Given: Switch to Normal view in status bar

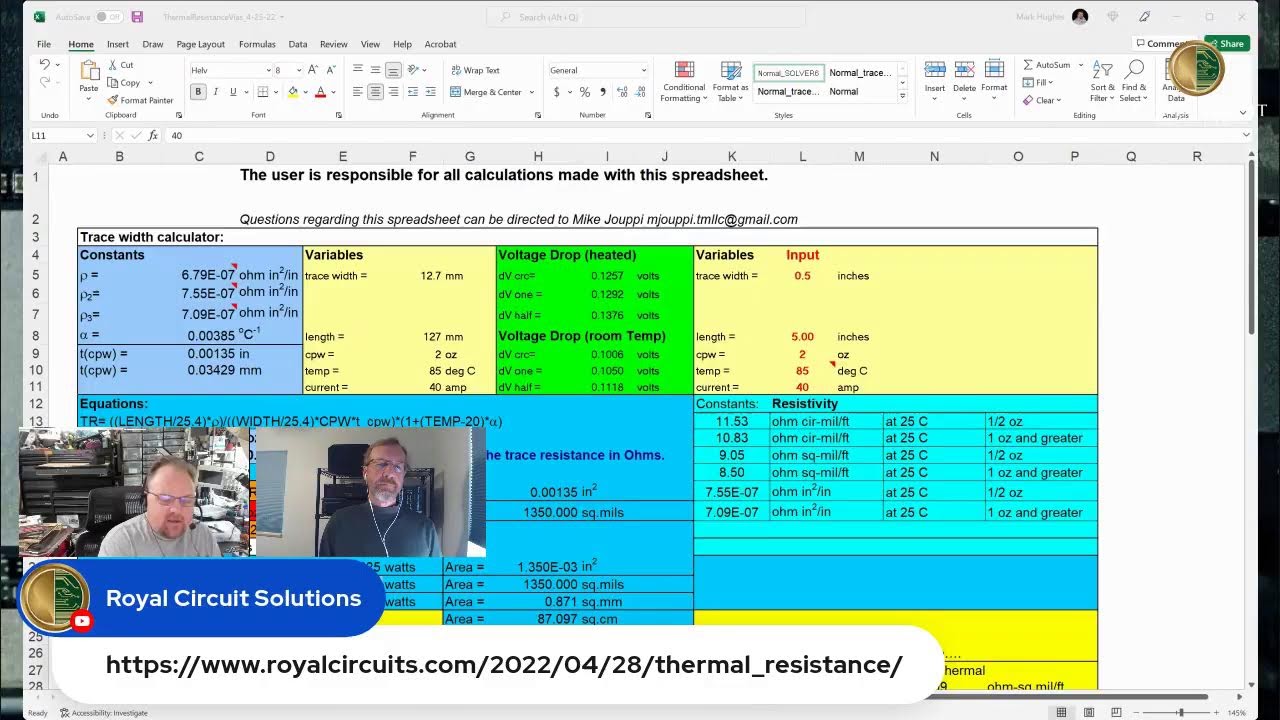Looking at the screenshot, I should pos(1062,712).
